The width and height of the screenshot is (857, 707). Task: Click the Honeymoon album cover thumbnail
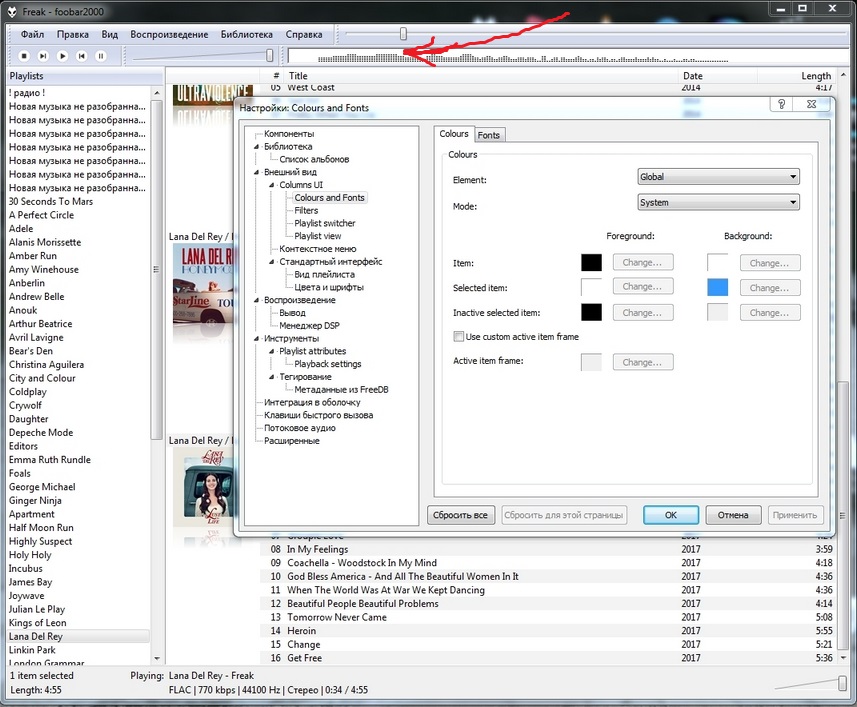coord(203,284)
